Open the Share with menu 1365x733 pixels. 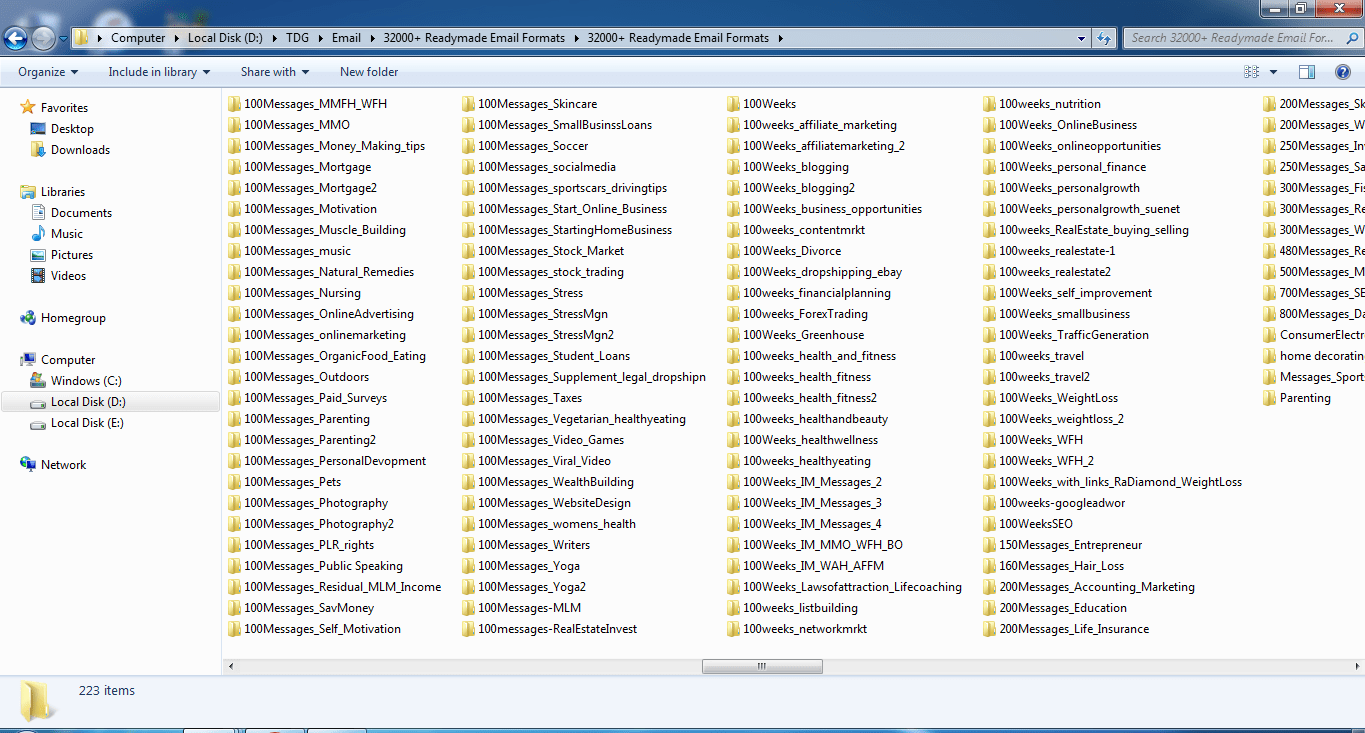coord(274,72)
